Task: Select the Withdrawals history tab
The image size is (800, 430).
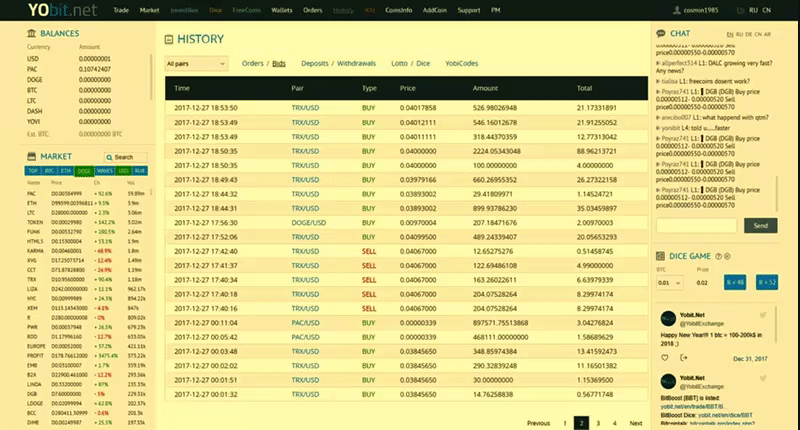Action: click(356, 64)
